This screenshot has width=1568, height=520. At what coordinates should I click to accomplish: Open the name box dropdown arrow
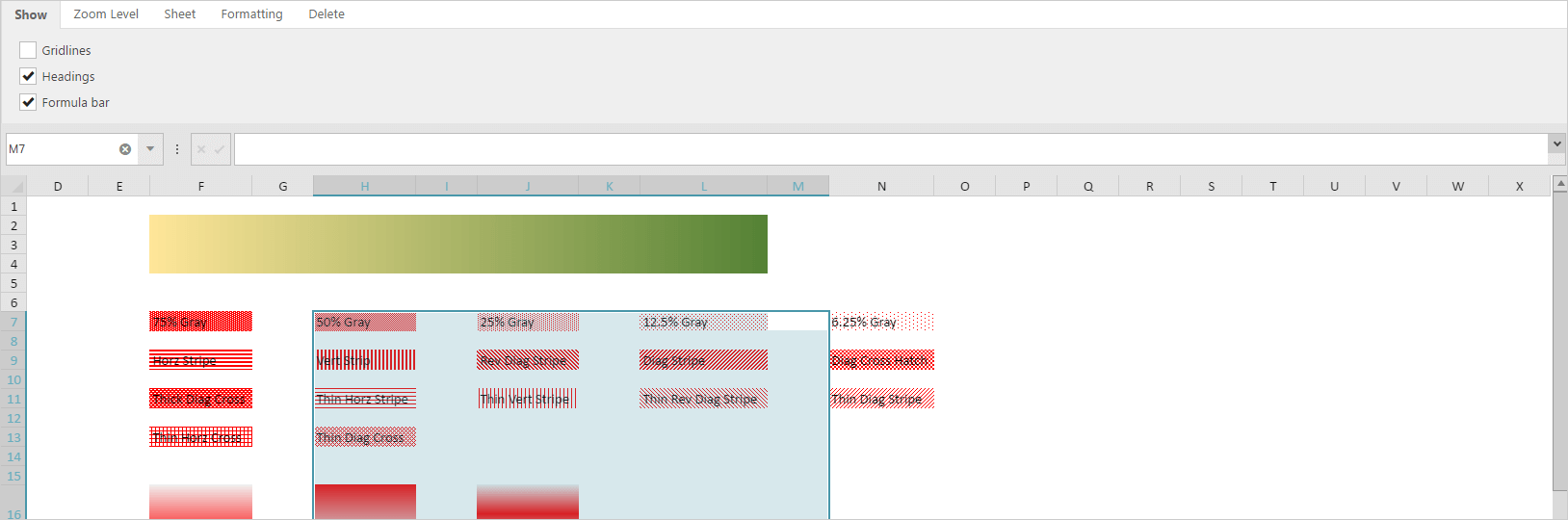pos(150,149)
